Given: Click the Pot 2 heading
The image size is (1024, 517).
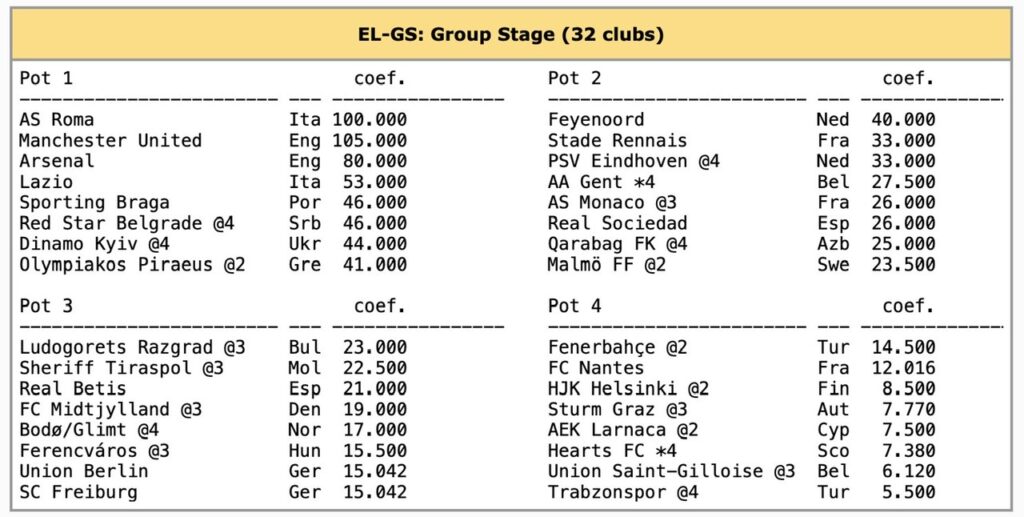Looking at the screenshot, I should point(575,78).
